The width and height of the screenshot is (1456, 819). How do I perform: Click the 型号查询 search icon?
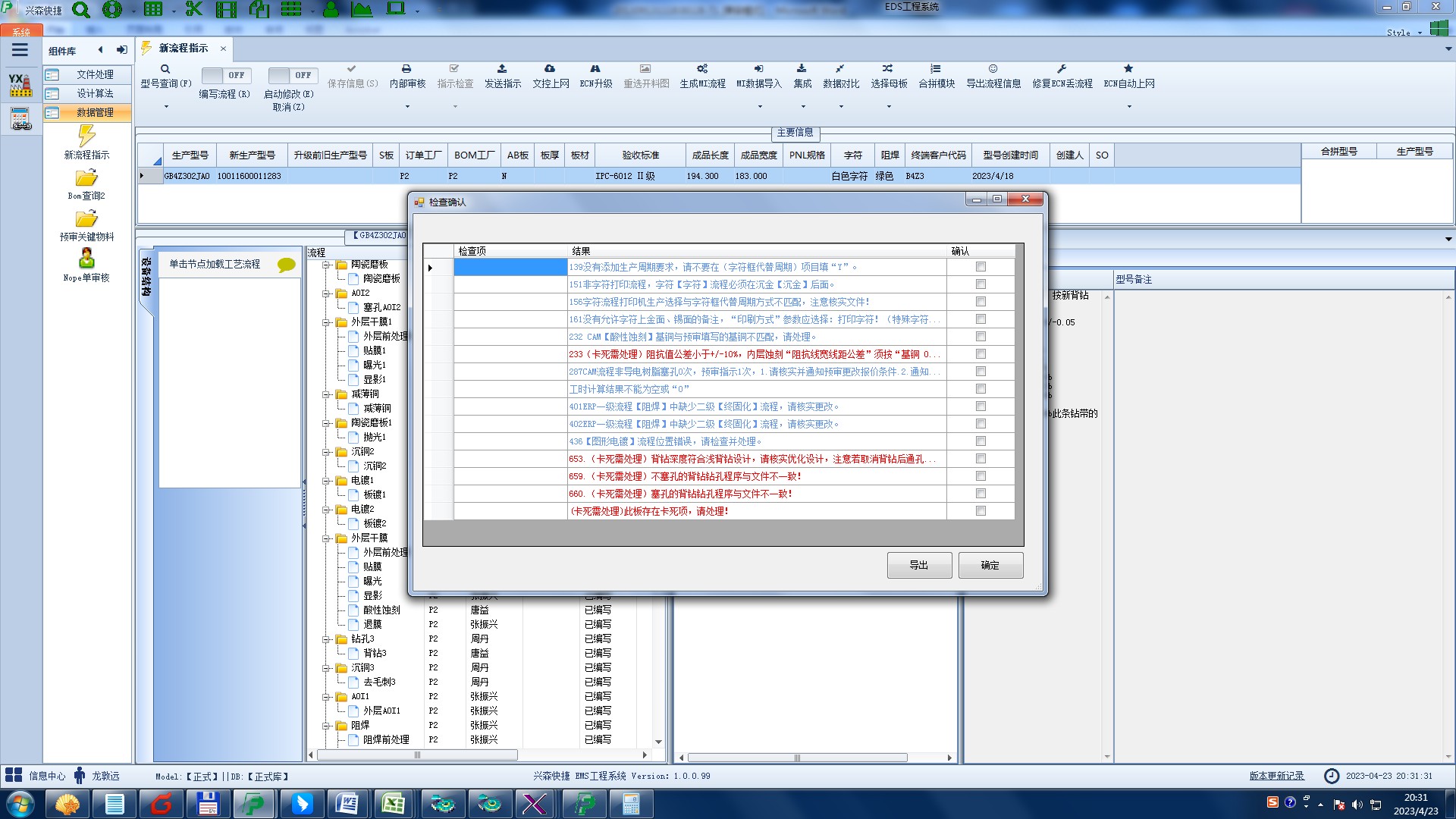tap(165, 69)
